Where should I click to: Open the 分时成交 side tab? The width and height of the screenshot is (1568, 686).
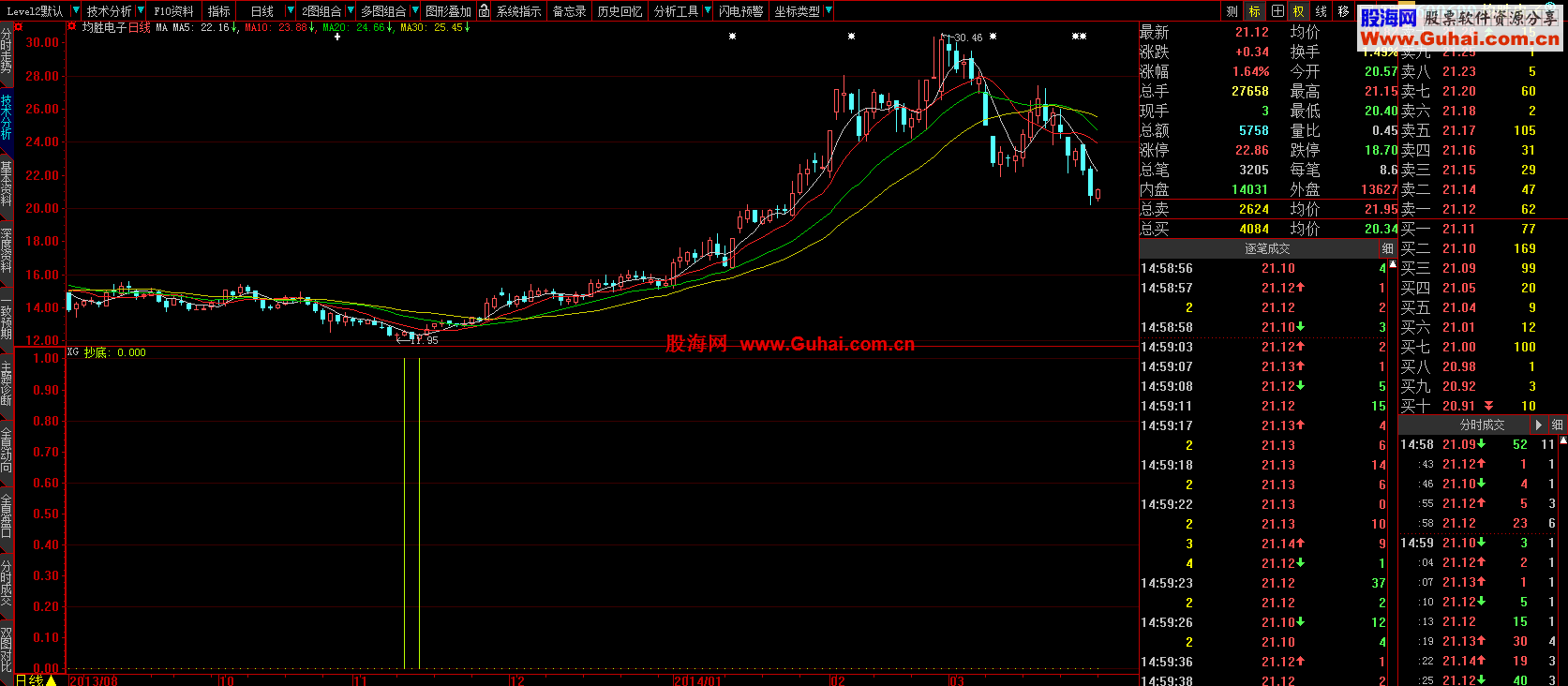(7, 583)
